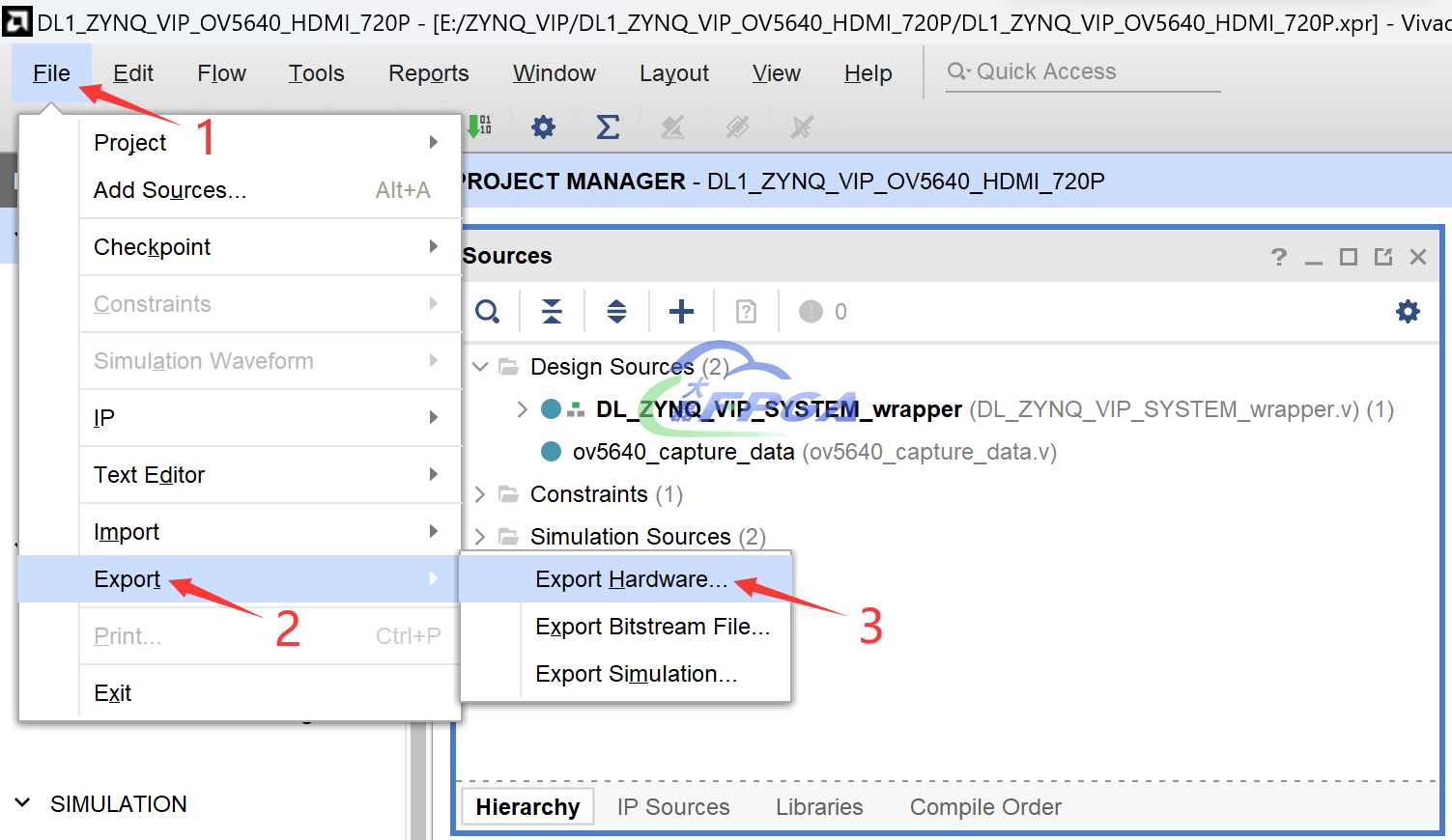Switch to the Libraries tab
1452x840 pixels.
(x=819, y=807)
